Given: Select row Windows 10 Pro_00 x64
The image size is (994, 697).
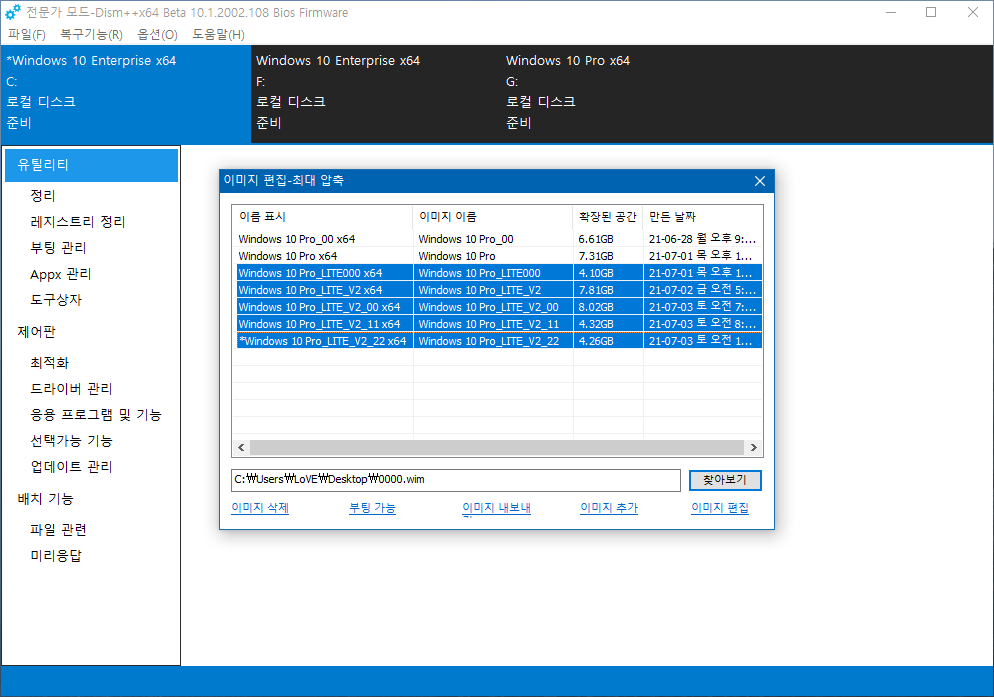Looking at the screenshot, I should tap(497, 239).
